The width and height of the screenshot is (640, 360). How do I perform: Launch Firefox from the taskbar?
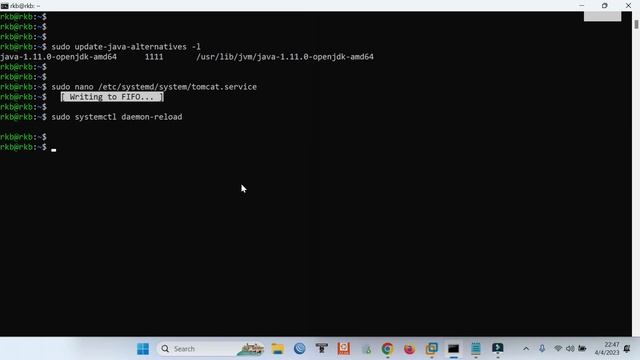[409, 349]
